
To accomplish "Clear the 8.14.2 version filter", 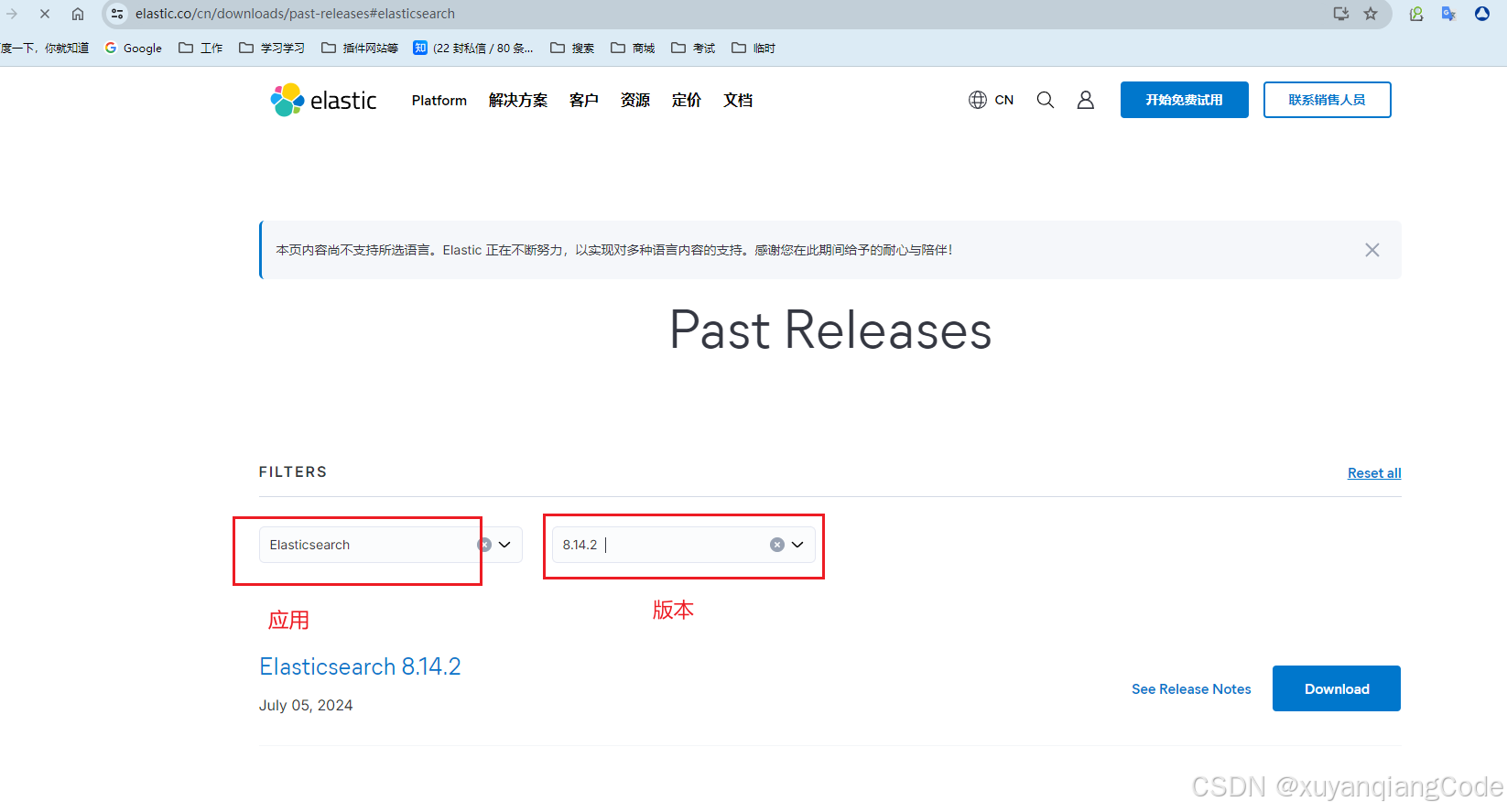I will 776,545.
